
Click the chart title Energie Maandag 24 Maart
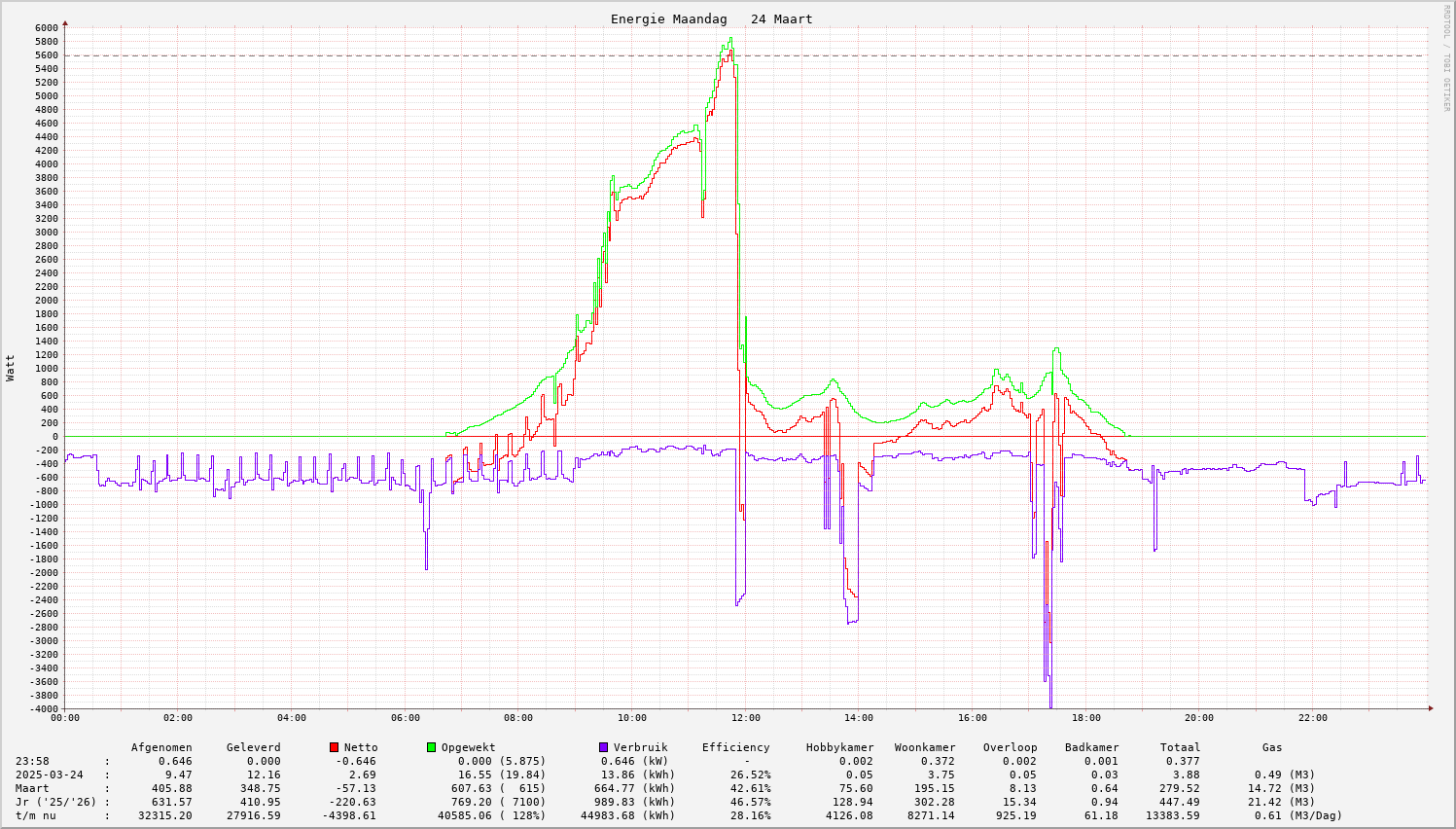click(x=711, y=19)
